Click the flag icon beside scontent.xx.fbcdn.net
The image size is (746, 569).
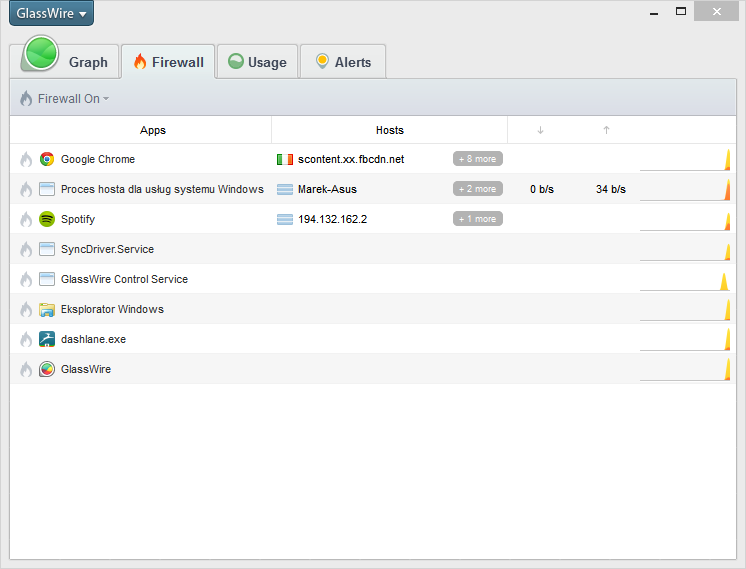[285, 159]
